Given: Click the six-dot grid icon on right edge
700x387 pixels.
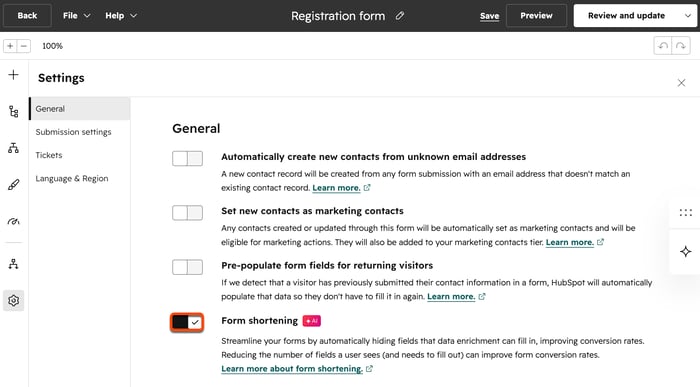Looking at the screenshot, I should (686, 212).
